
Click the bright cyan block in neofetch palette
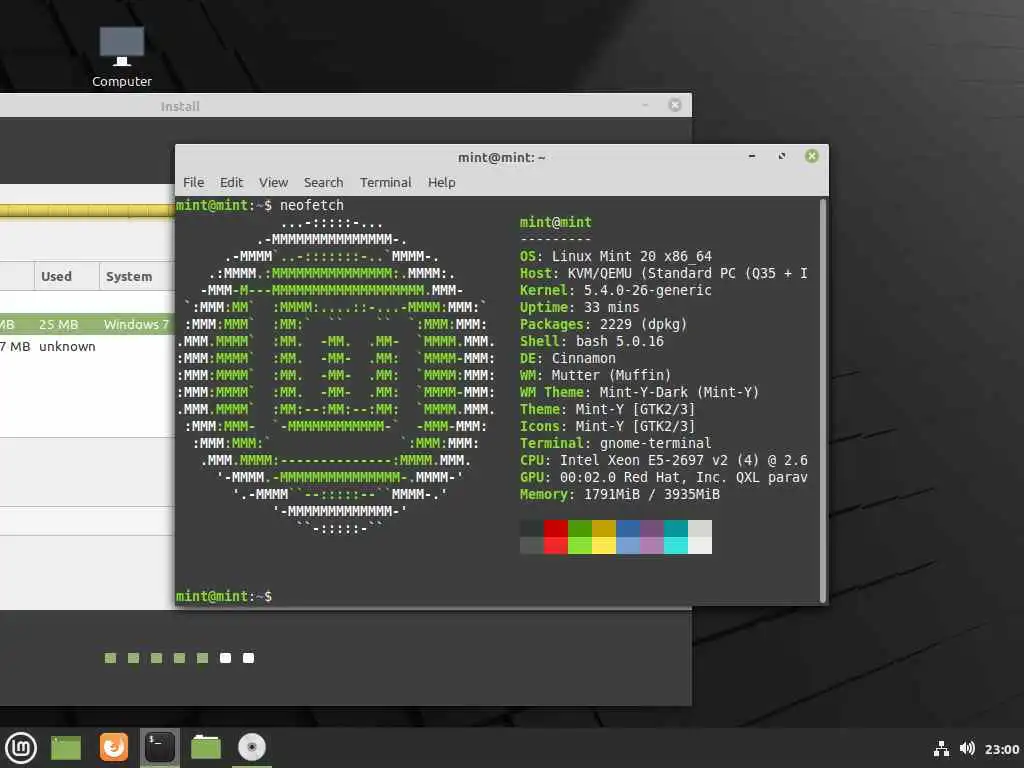[676, 545]
